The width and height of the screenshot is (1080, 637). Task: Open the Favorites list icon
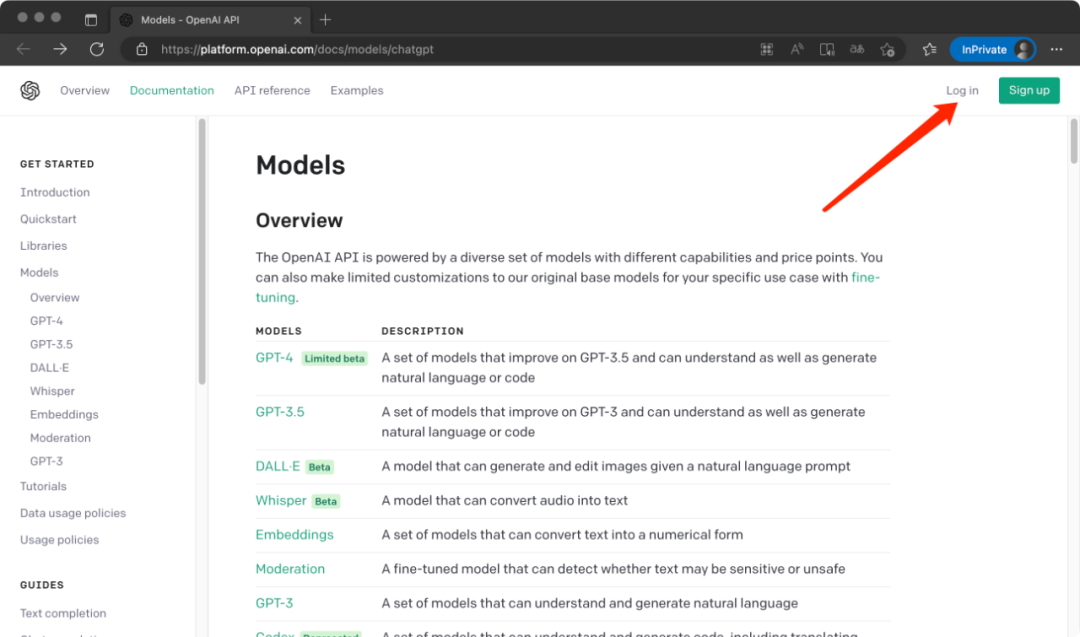pos(929,49)
